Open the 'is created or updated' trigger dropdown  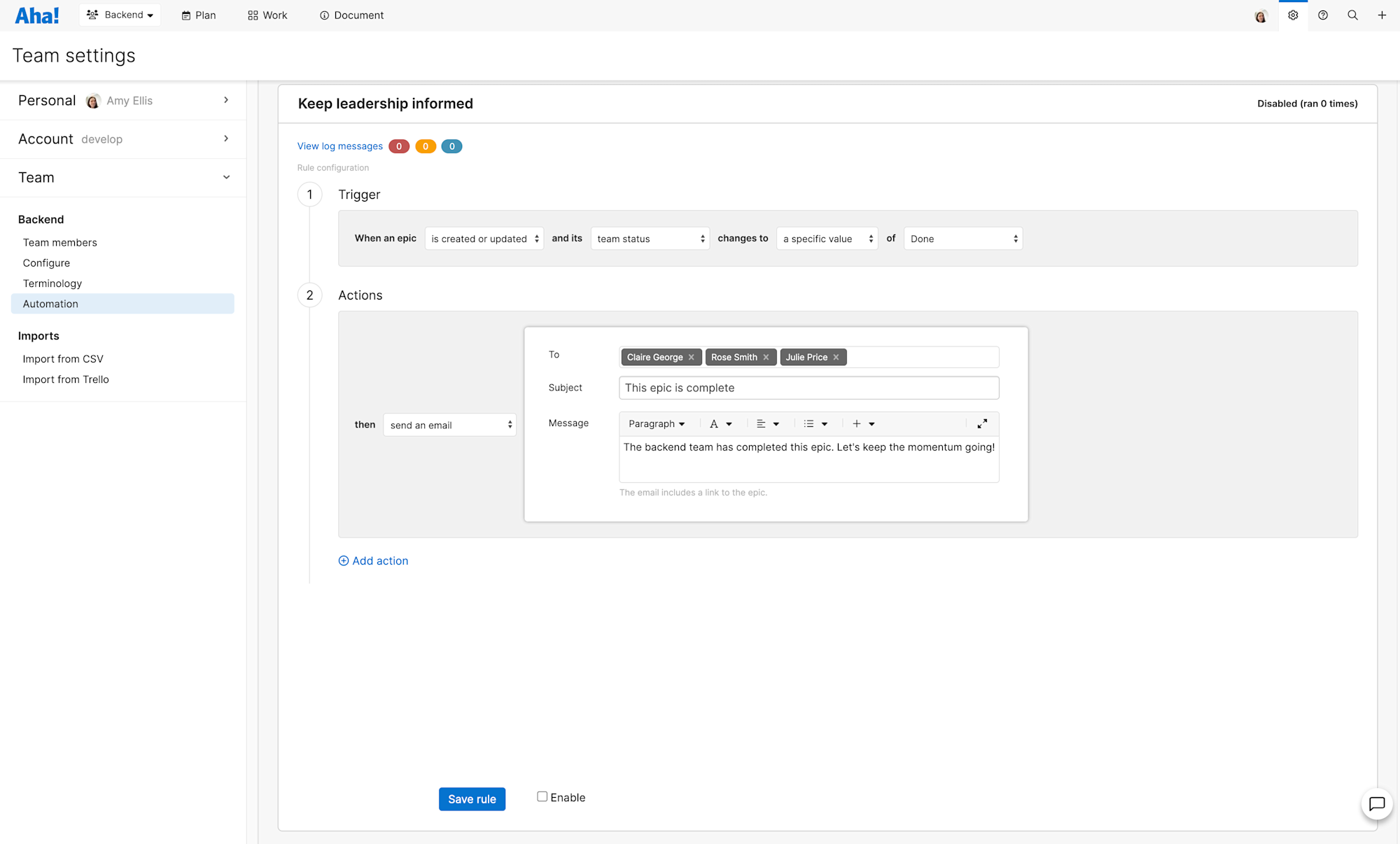click(484, 238)
